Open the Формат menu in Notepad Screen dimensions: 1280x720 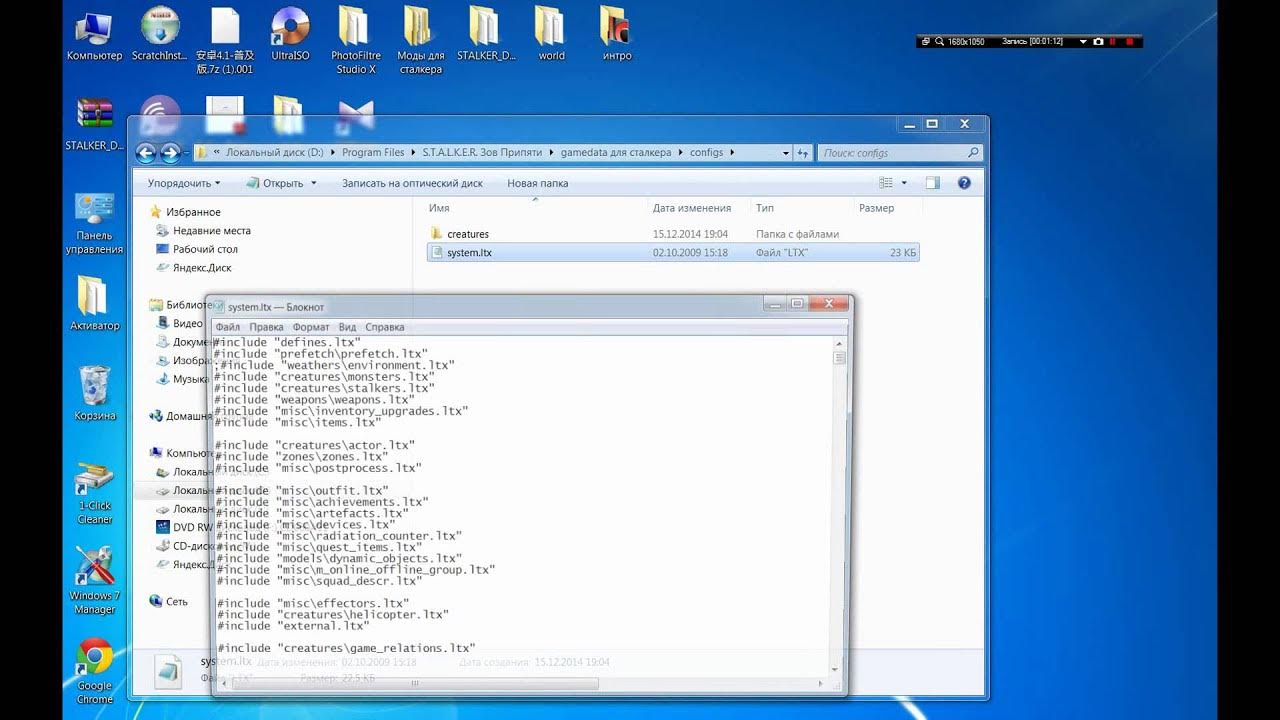click(311, 327)
